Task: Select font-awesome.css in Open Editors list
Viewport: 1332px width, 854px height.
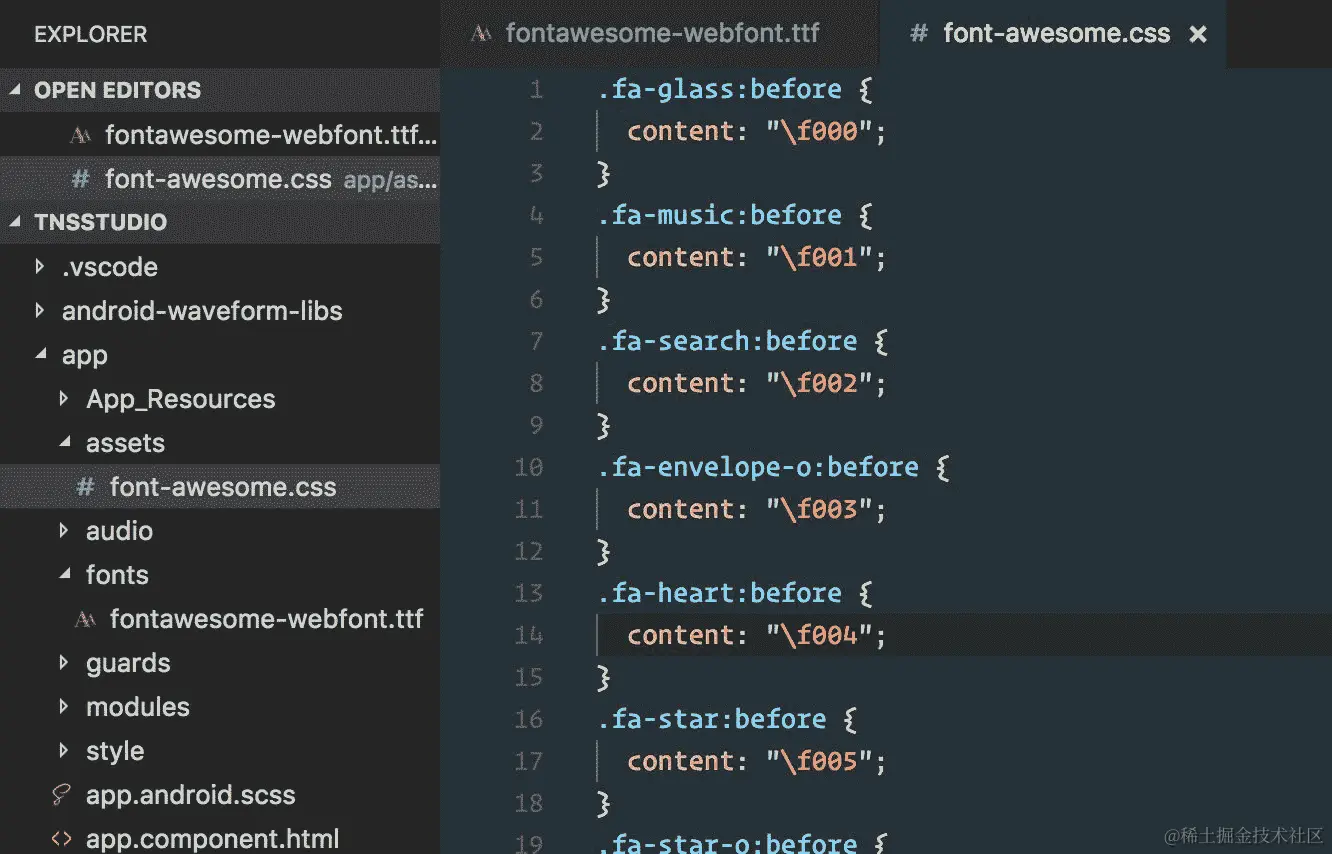Action: [x=220, y=179]
